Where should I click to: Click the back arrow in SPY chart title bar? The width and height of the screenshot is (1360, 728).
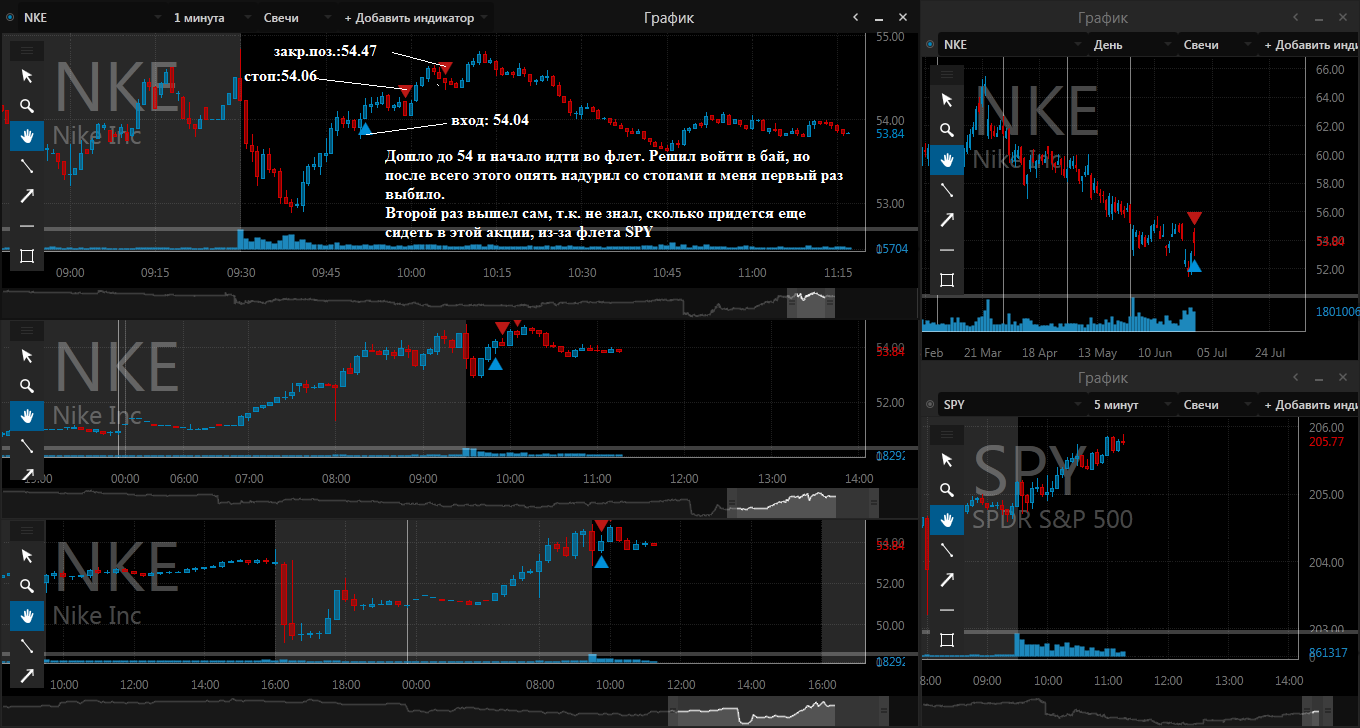pos(1297,377)
